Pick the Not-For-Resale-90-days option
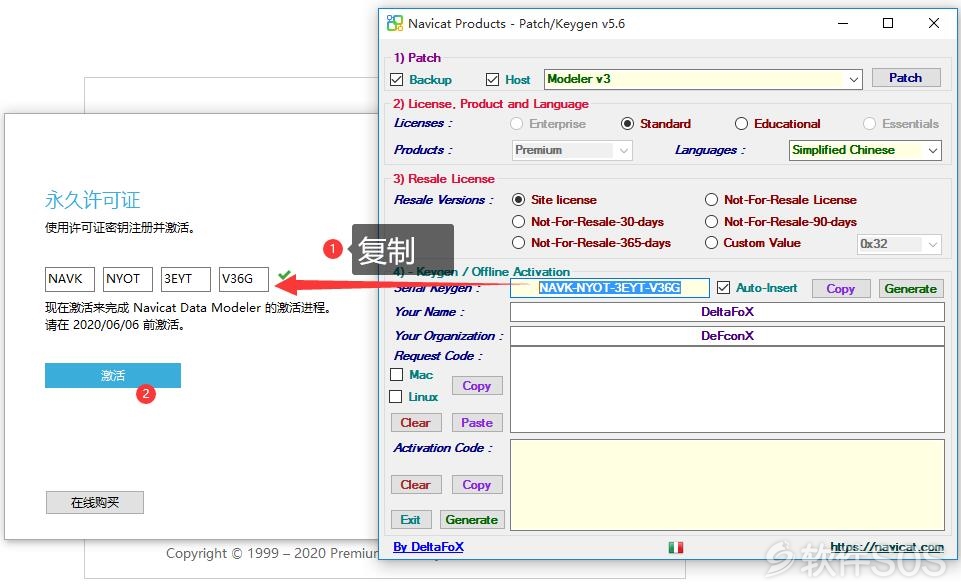The width and height of the screenshot is (961, 588). [x=711, y=221]
